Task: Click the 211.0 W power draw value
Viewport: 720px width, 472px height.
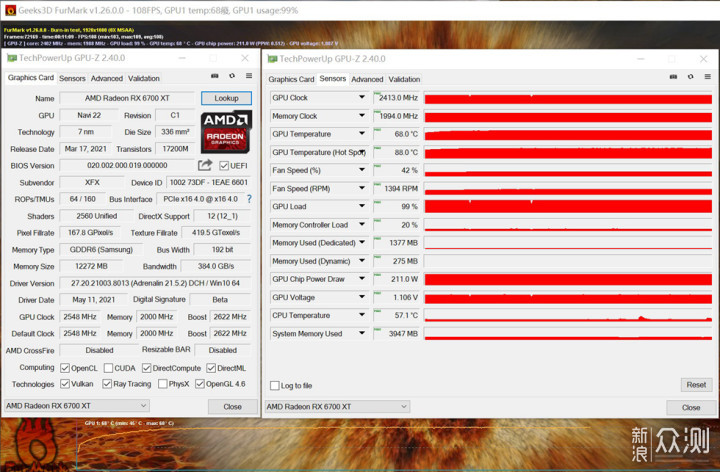Action: [396, 279]
